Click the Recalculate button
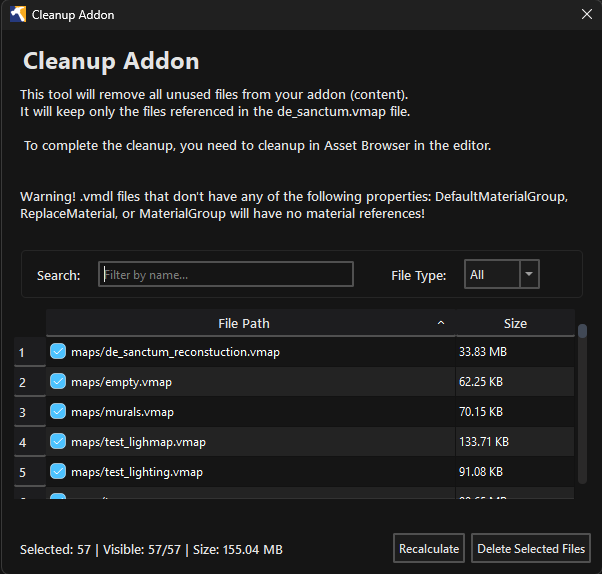The image size is (602, 574). click(x=429, y=548)
